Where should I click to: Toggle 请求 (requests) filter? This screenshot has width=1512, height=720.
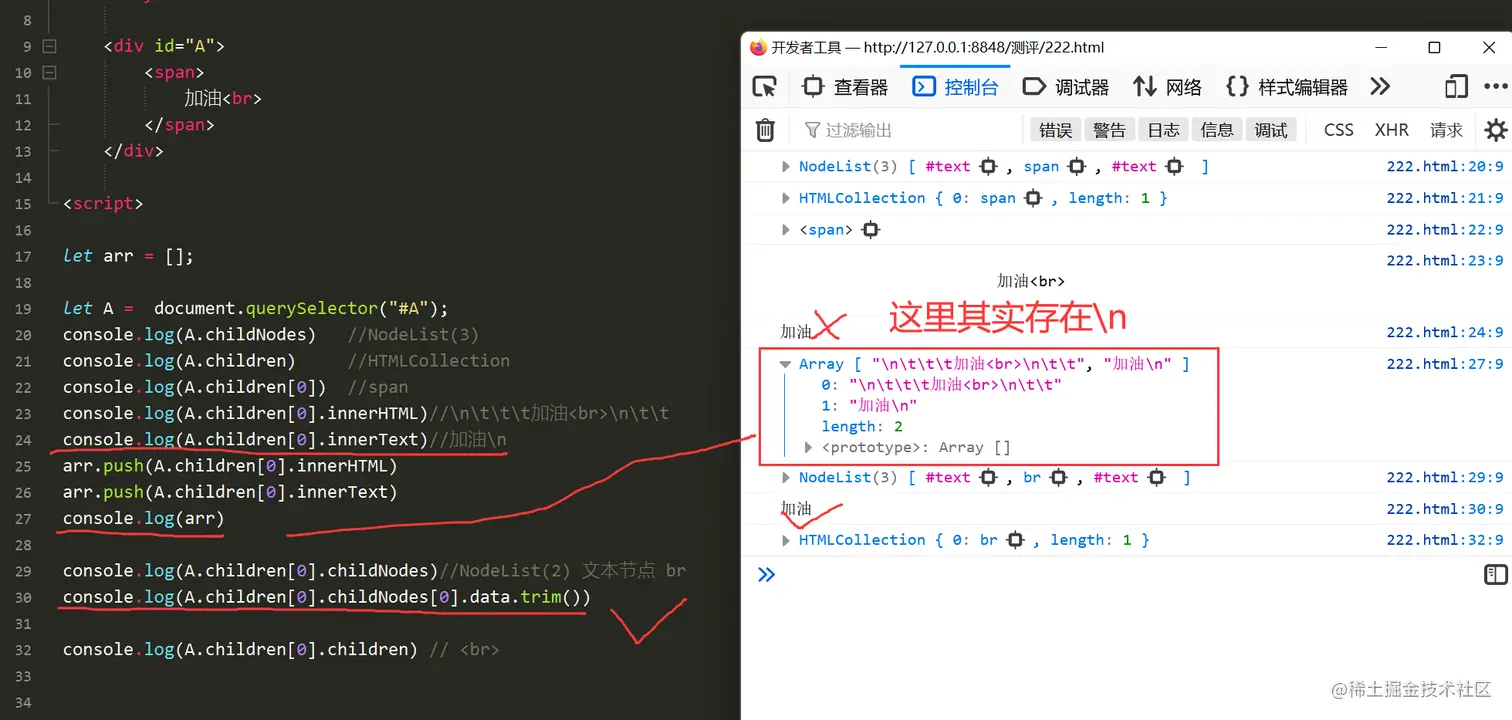pyautogui.click(x=1446, y=130)
